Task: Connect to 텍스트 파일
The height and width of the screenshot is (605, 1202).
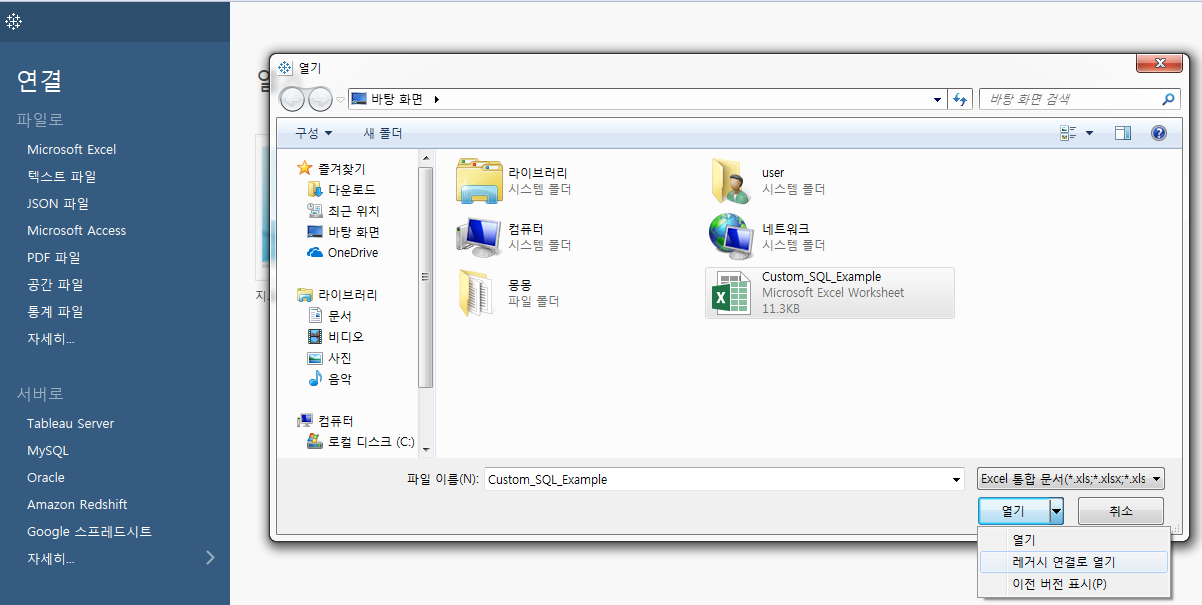Action: pos(61,176)
